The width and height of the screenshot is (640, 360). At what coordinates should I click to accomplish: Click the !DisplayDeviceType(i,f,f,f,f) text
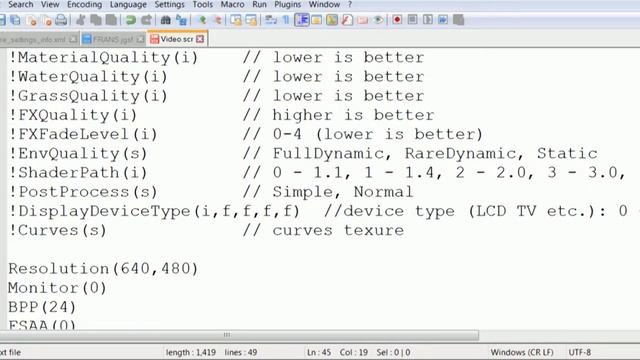(x=154, y=211)
